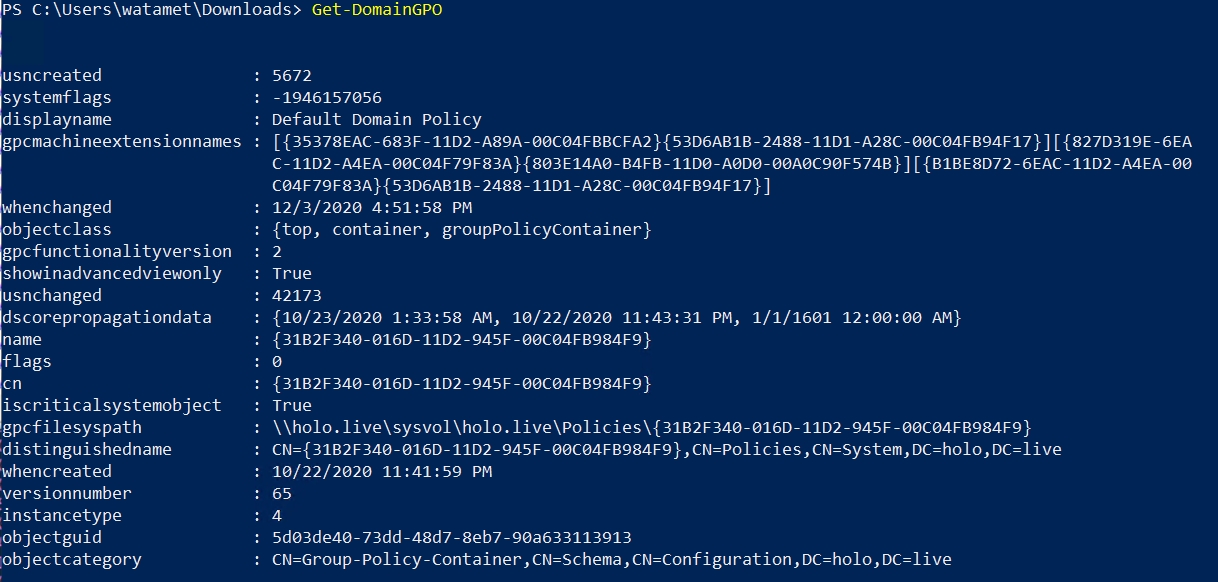1218x582 pixels.
Task: Click the displayname value Default Domain Policy
Action: coord(376,119)
